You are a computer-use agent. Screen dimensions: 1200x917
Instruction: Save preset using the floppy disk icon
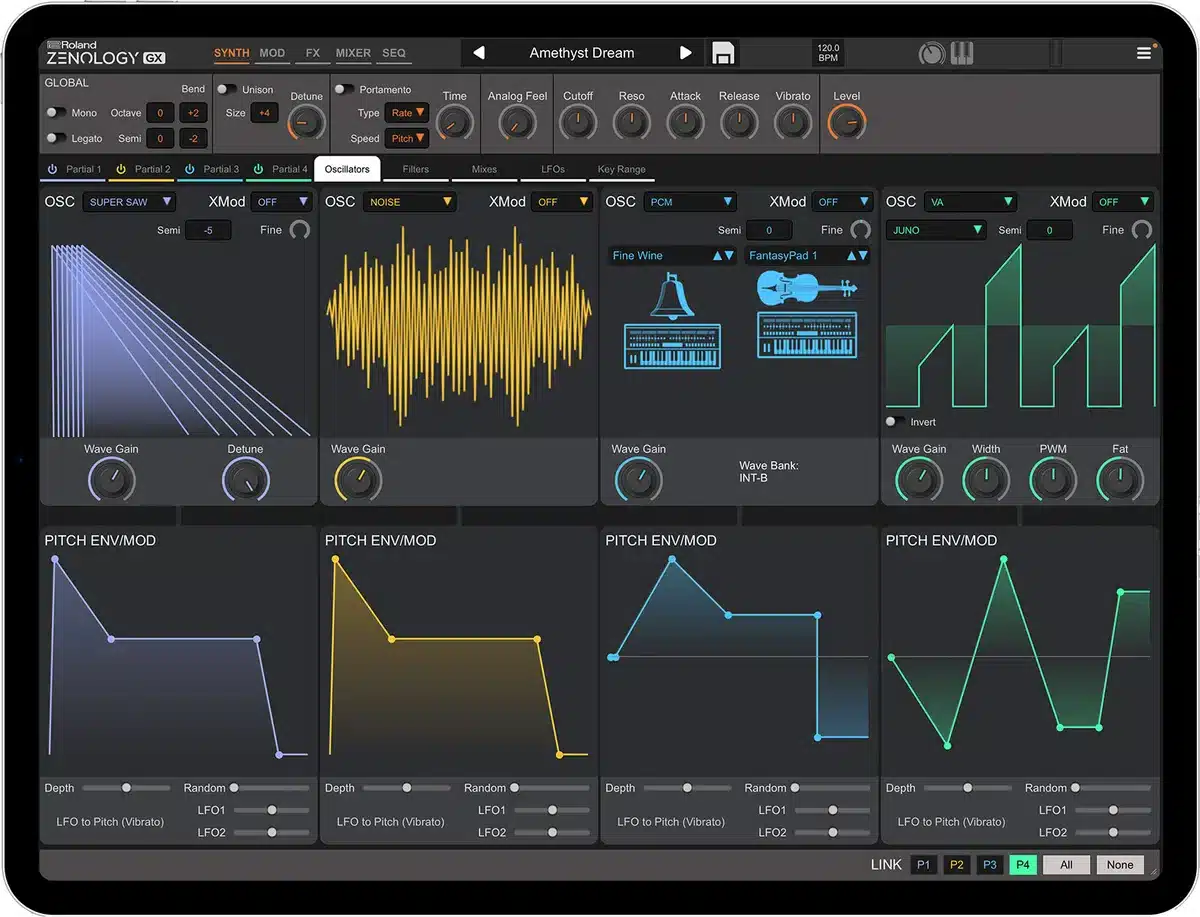coord(722,53)
